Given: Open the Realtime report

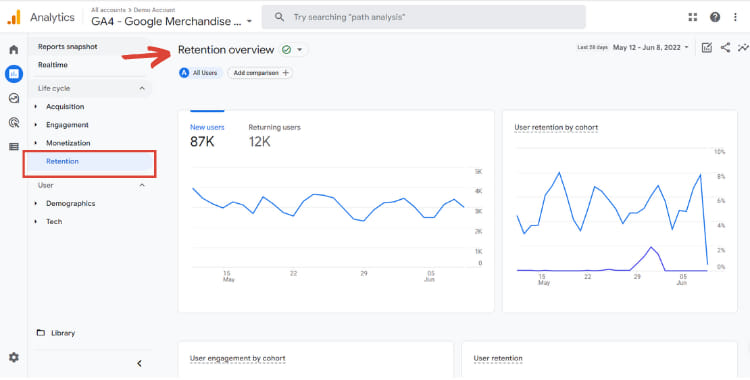Looking at the screenshot, I should point(53,65).
